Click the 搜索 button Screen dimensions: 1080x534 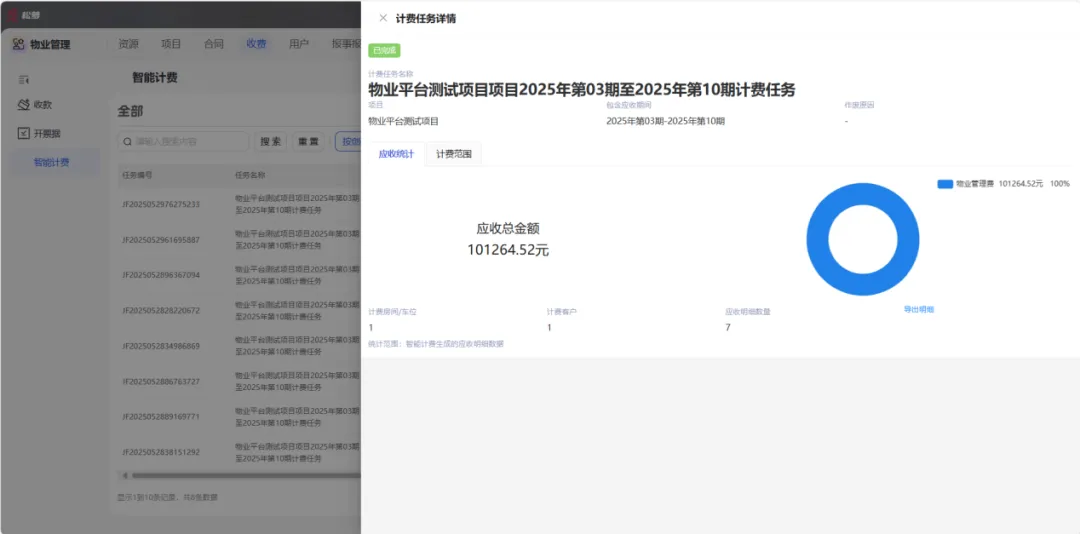click(271, 142)
